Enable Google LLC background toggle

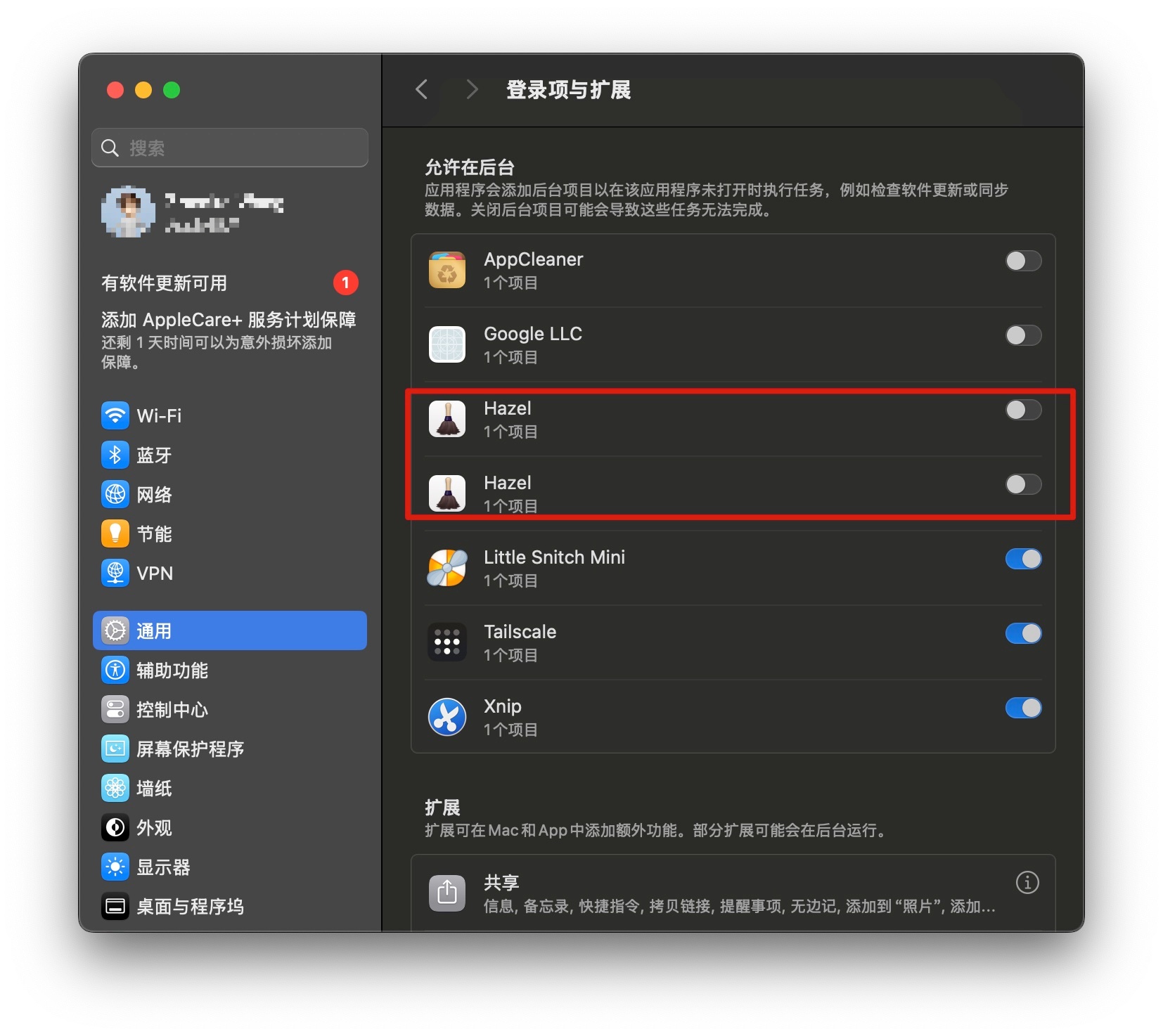[1023, 335]
